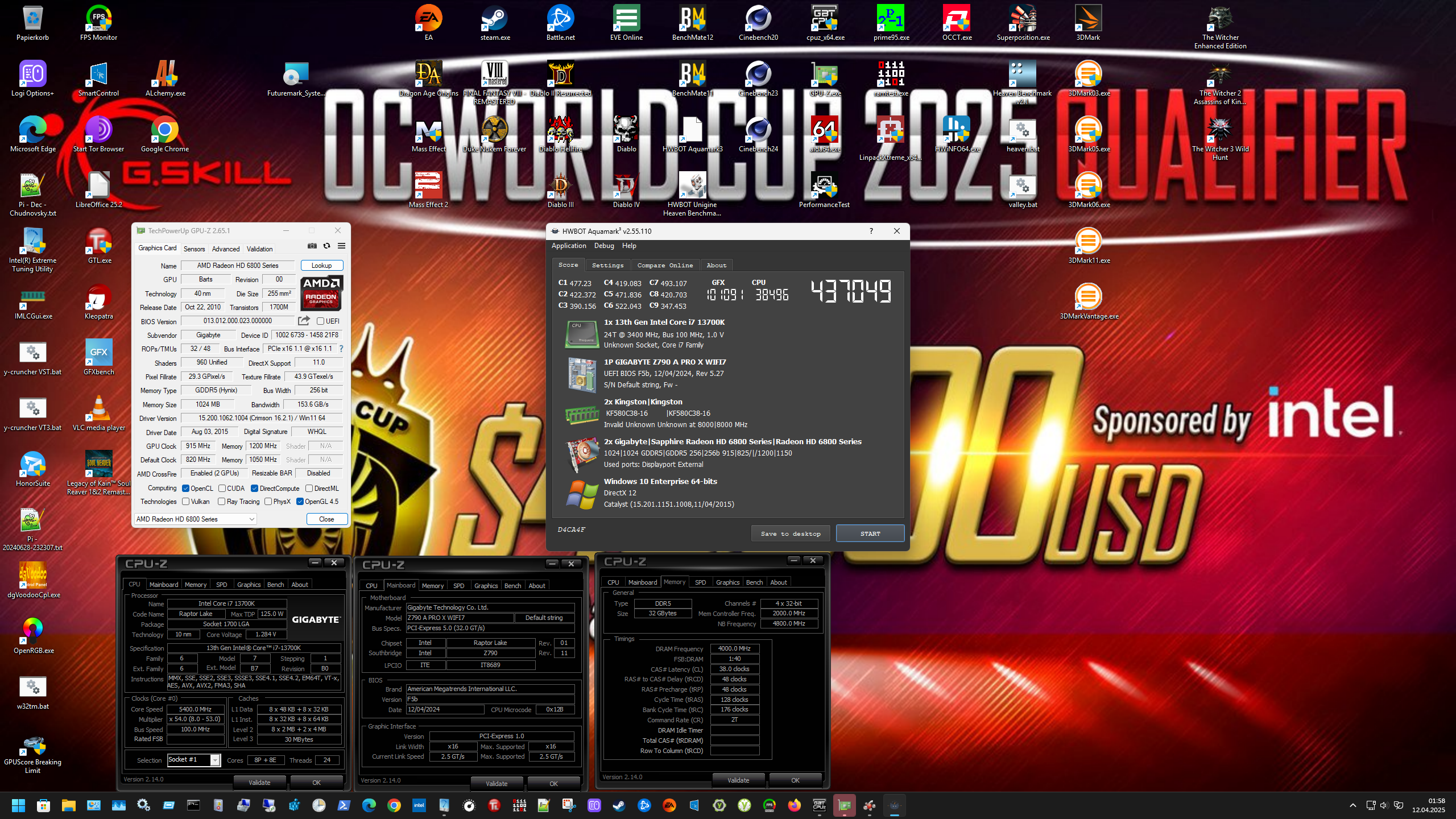
Task: Open Bench tab in left CPU-Z window
Action: tap(275, 585)
